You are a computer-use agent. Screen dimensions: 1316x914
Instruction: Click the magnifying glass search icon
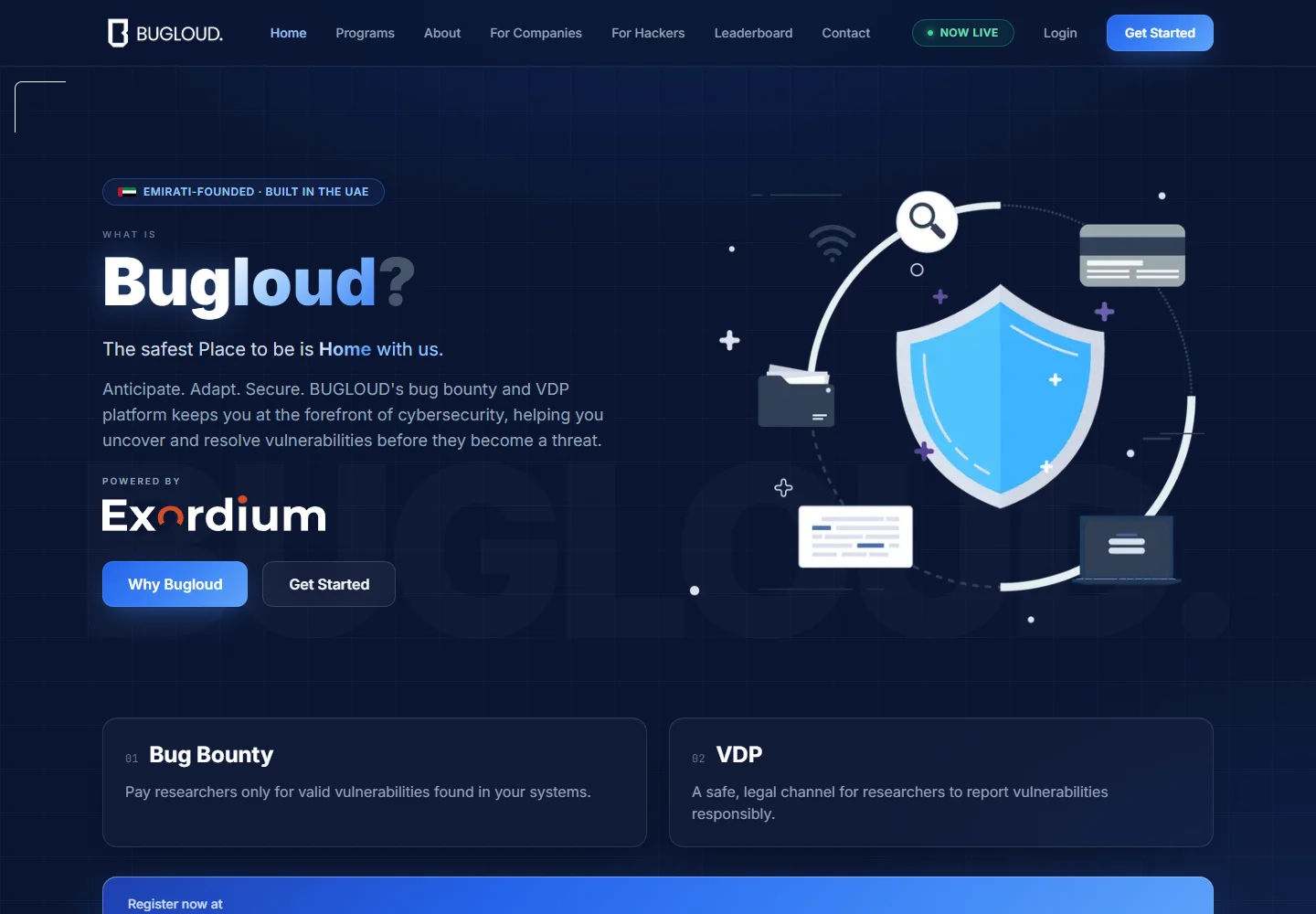click(x=927, y=221)
